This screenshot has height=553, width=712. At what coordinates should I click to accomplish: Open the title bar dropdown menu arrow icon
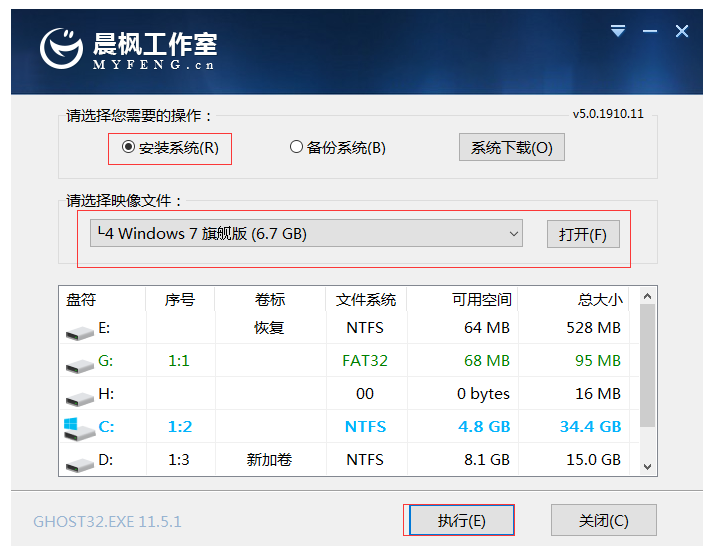pos(619,32)
